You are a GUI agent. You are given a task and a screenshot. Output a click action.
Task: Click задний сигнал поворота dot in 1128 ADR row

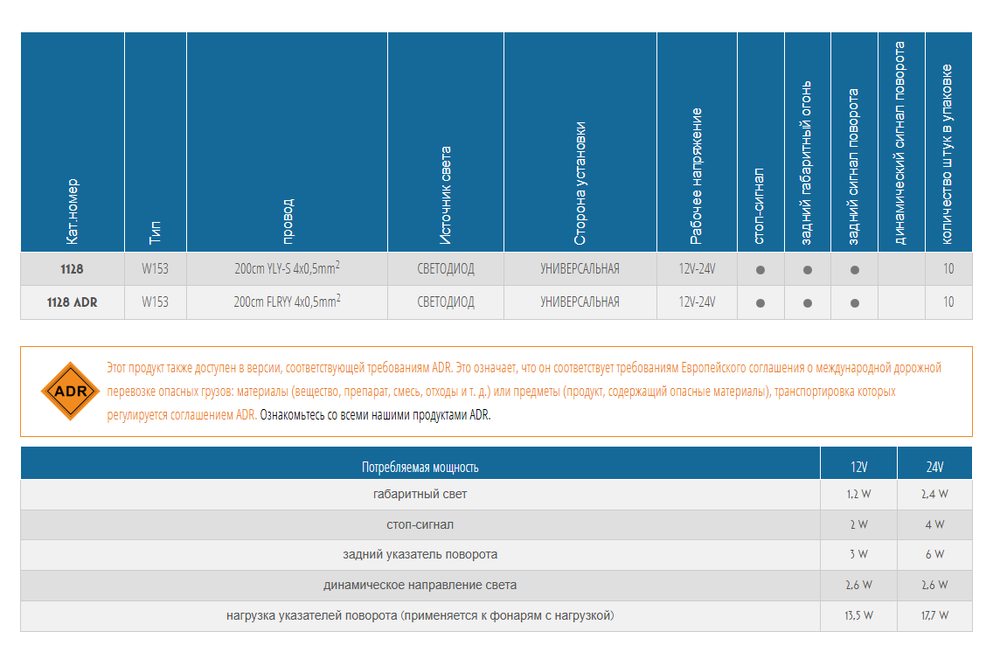[855, 303]
